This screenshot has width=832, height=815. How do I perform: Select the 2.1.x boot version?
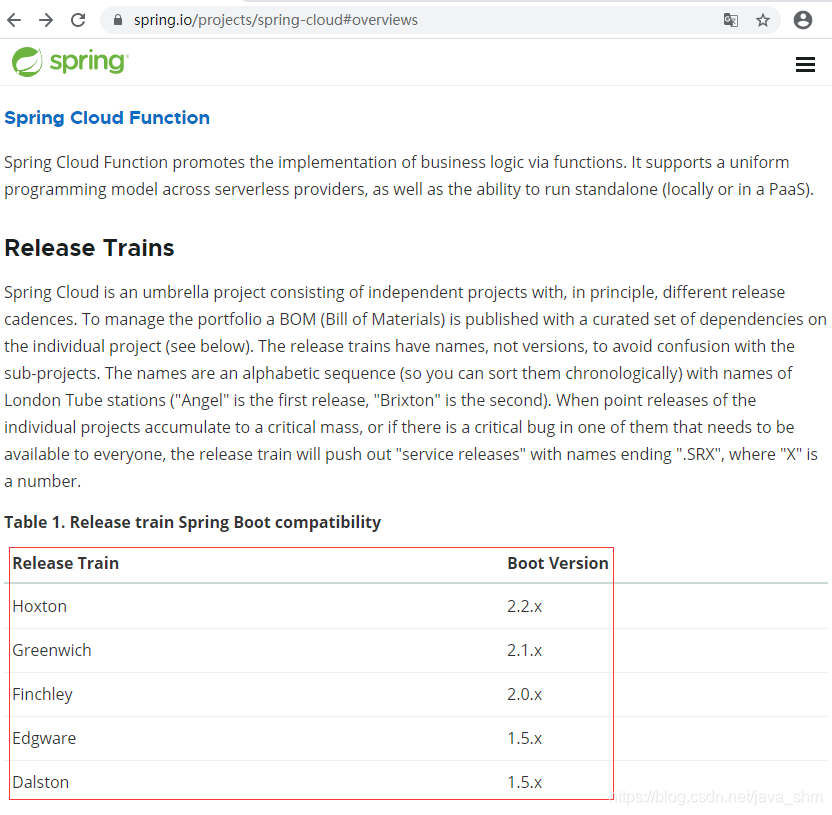[x=524, y=650]
